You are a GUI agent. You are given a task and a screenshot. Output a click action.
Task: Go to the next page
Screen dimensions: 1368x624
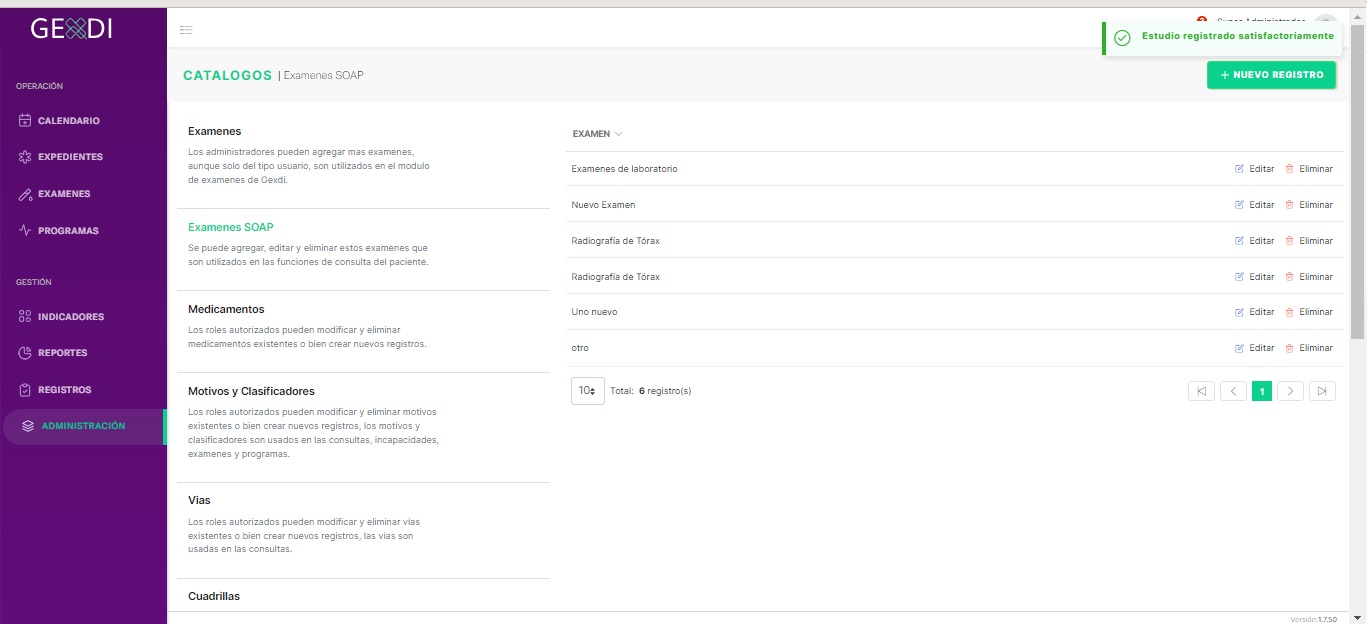pos(1291,391)
